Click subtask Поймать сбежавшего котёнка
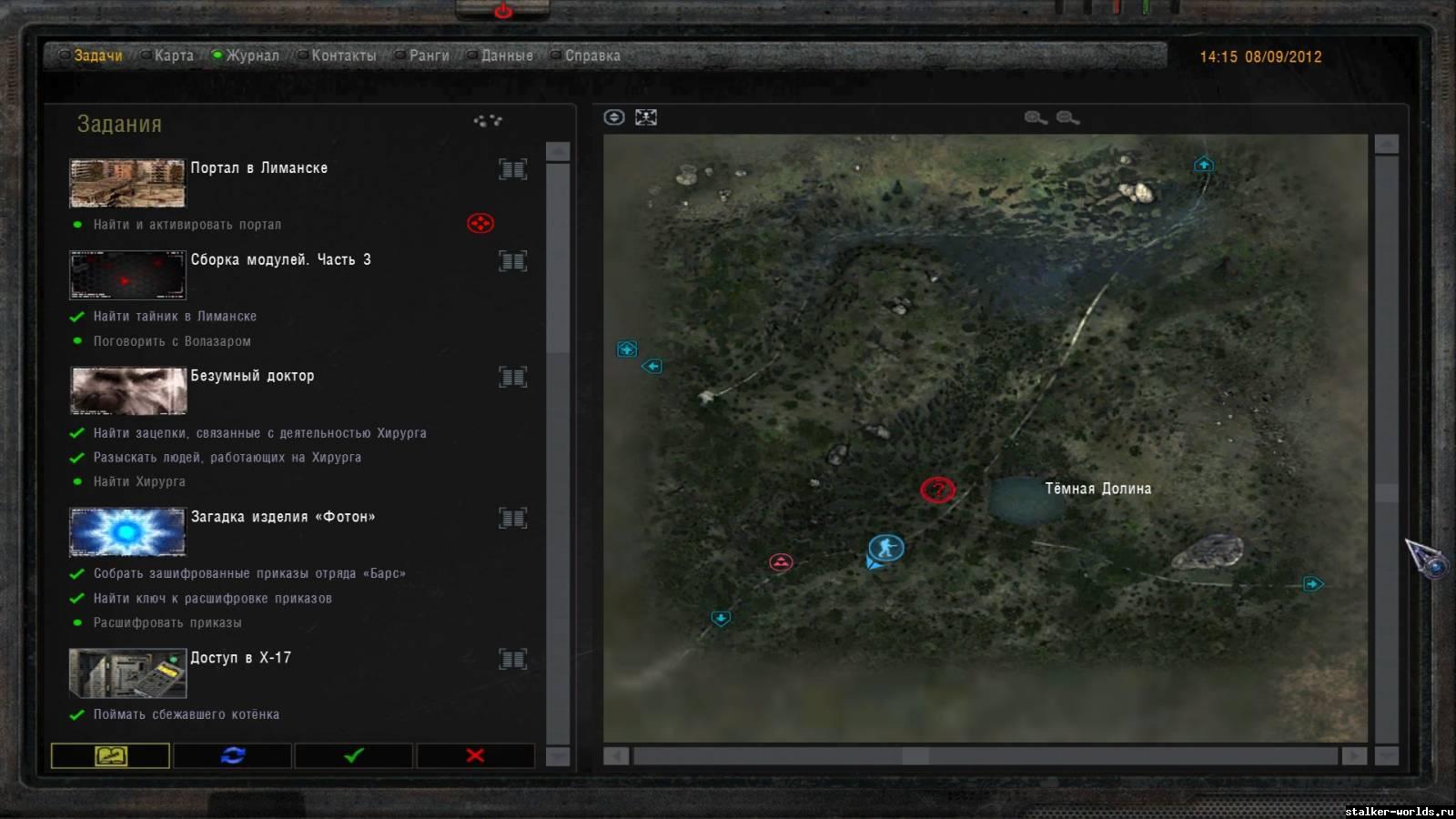Viewport: 1456px width, 819px height. click(x=187, y=714)
